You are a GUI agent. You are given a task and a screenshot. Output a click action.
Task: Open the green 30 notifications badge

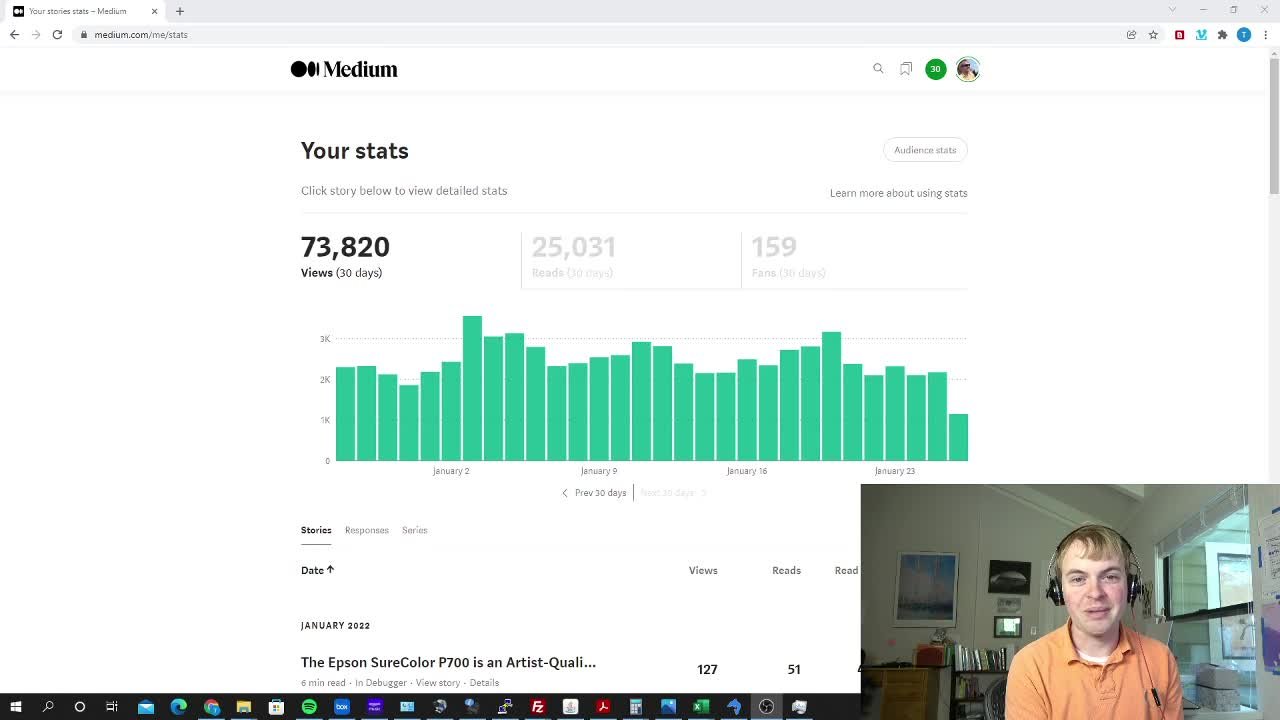[935, 69]
